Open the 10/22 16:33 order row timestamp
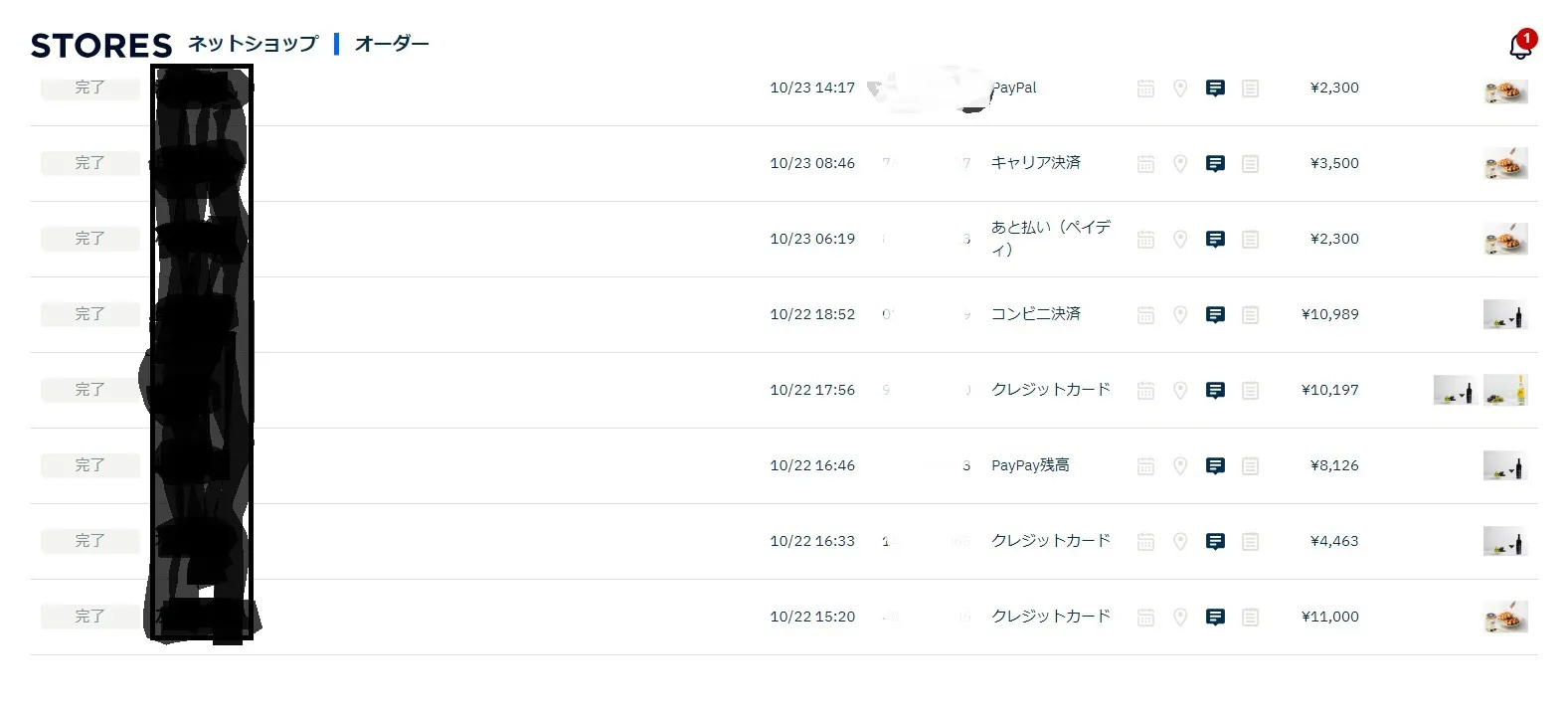Viewport: 1568px width, 708px height. (x=812, y=541)
